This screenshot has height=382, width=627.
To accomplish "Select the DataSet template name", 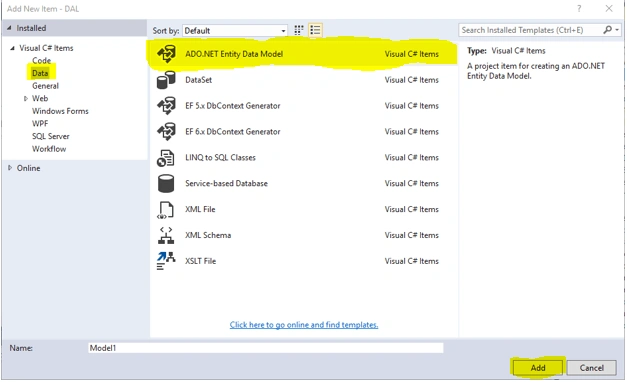I will pyautogui.click(x=198, y=80).
